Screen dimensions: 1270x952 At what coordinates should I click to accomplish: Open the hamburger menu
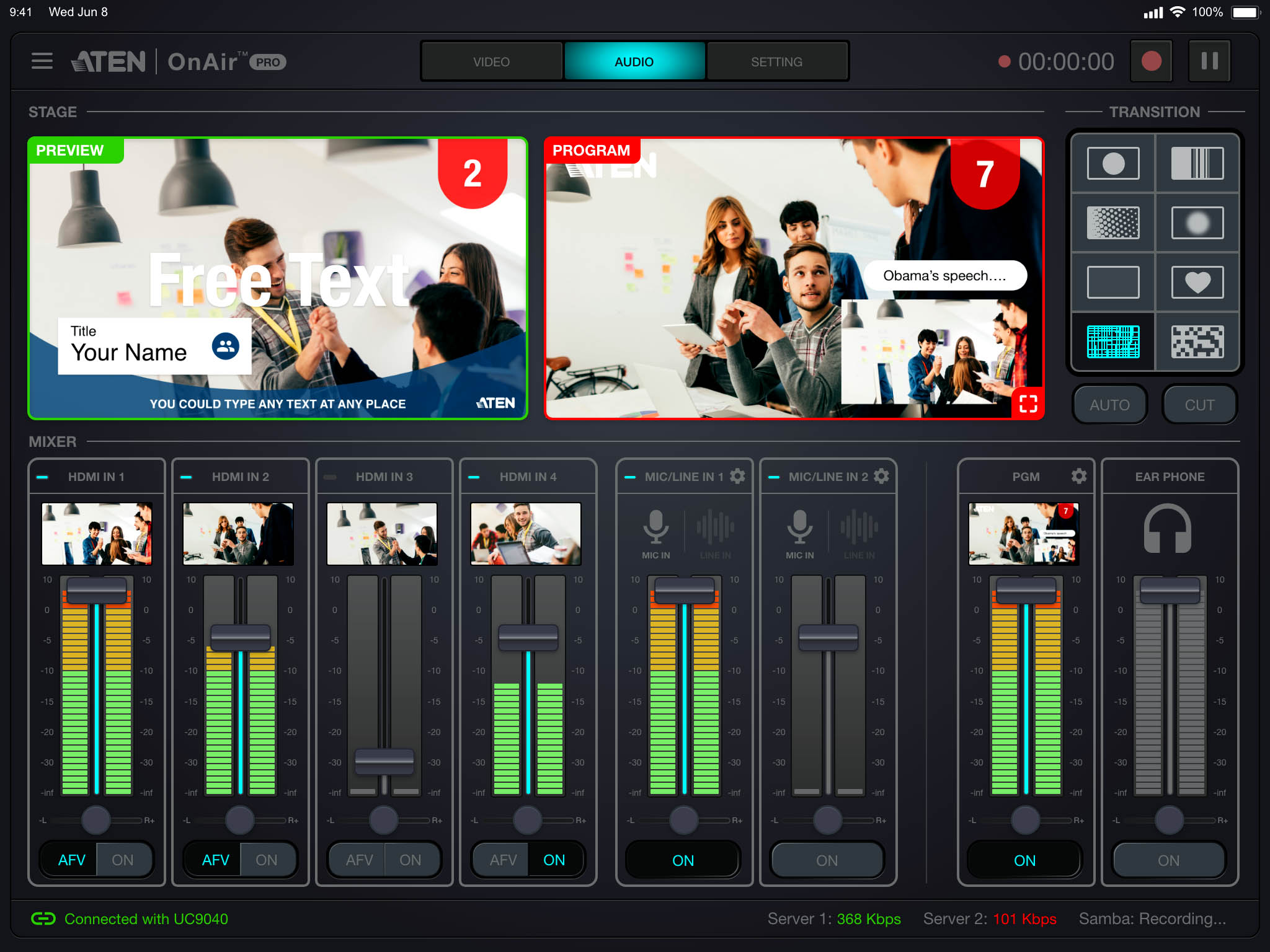click(x=42, y=61)
